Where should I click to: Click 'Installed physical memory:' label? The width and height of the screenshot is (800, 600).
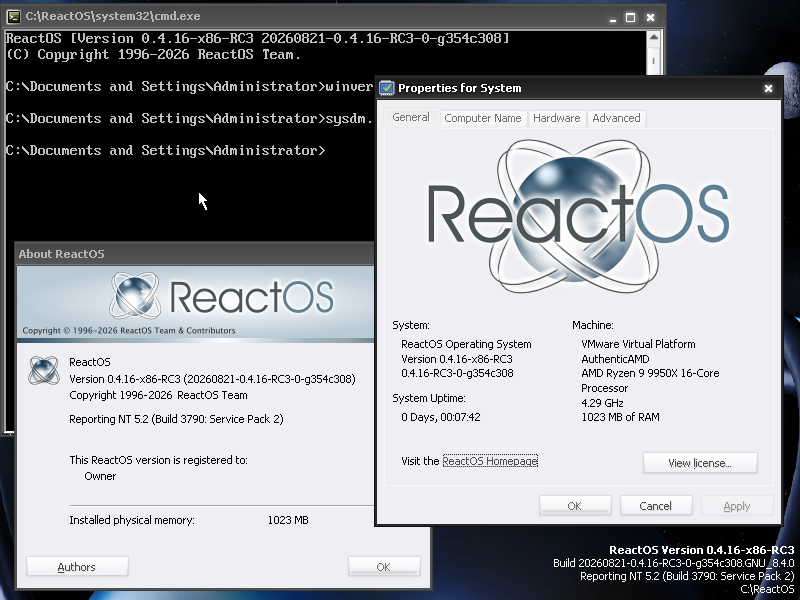[132, 520]
